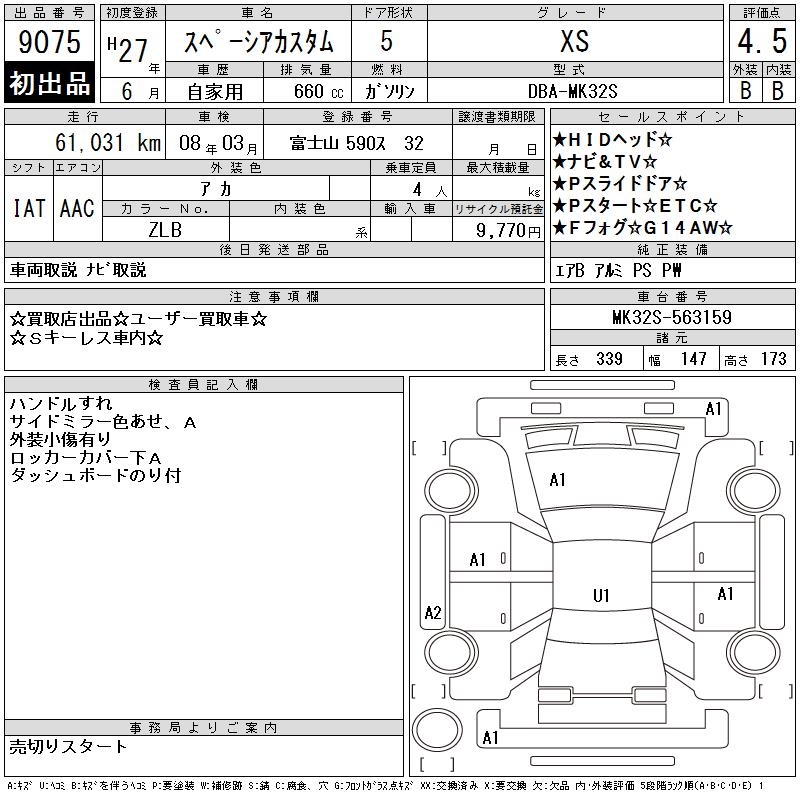Click the A2 mark on the diagram
Viewport: 800px width, 800px height.
point(433,612)
